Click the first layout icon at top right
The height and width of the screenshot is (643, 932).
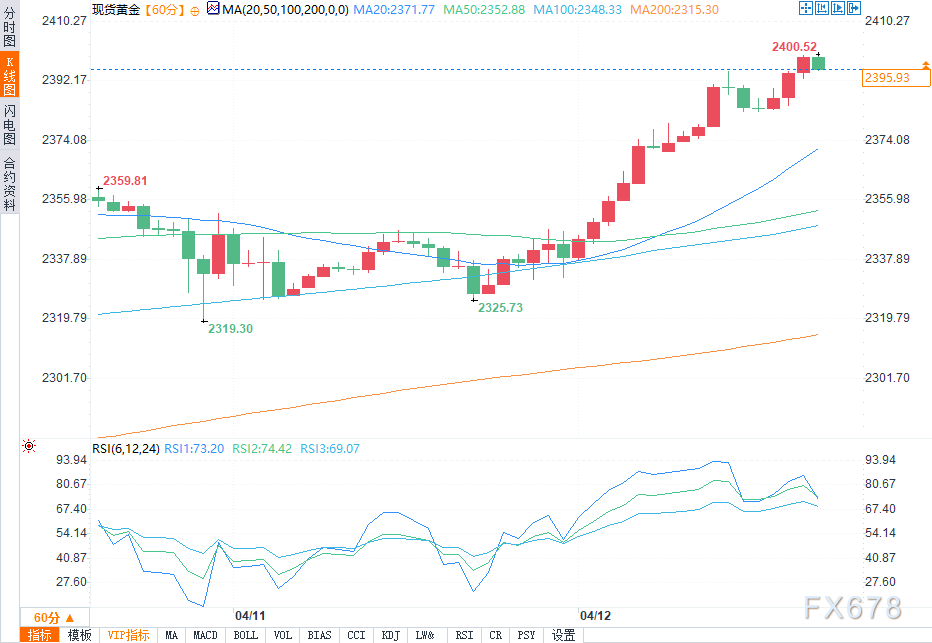click(806, 8)
